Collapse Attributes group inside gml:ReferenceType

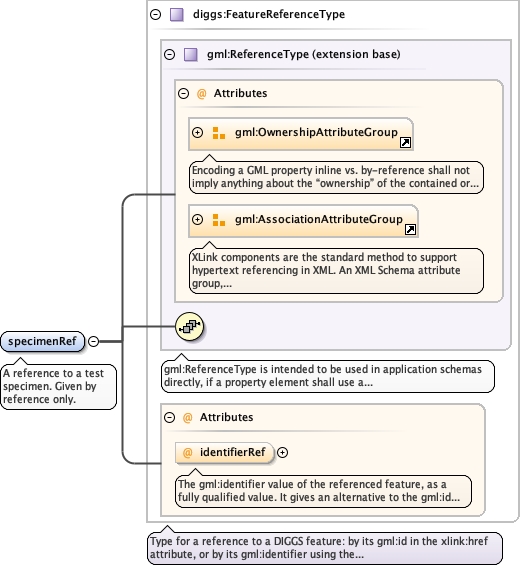183,93
